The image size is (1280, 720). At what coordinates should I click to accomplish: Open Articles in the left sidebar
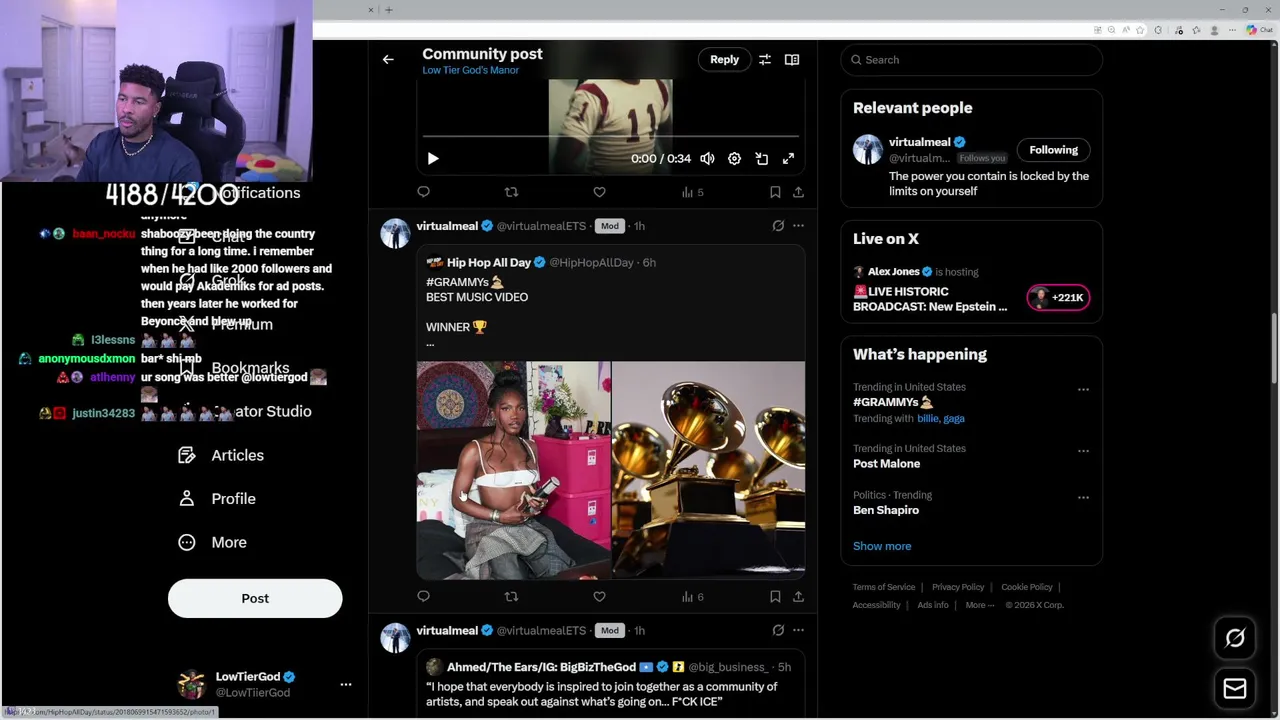pyautogui.click(x=221, y=455)
